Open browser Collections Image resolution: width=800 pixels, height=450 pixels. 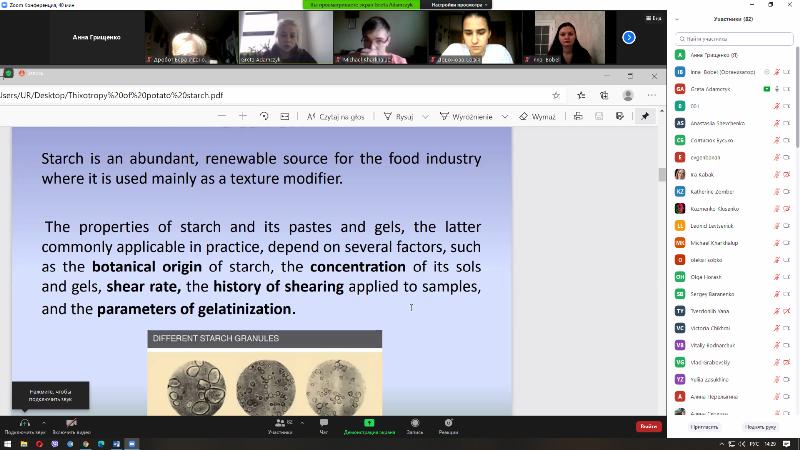604,95
